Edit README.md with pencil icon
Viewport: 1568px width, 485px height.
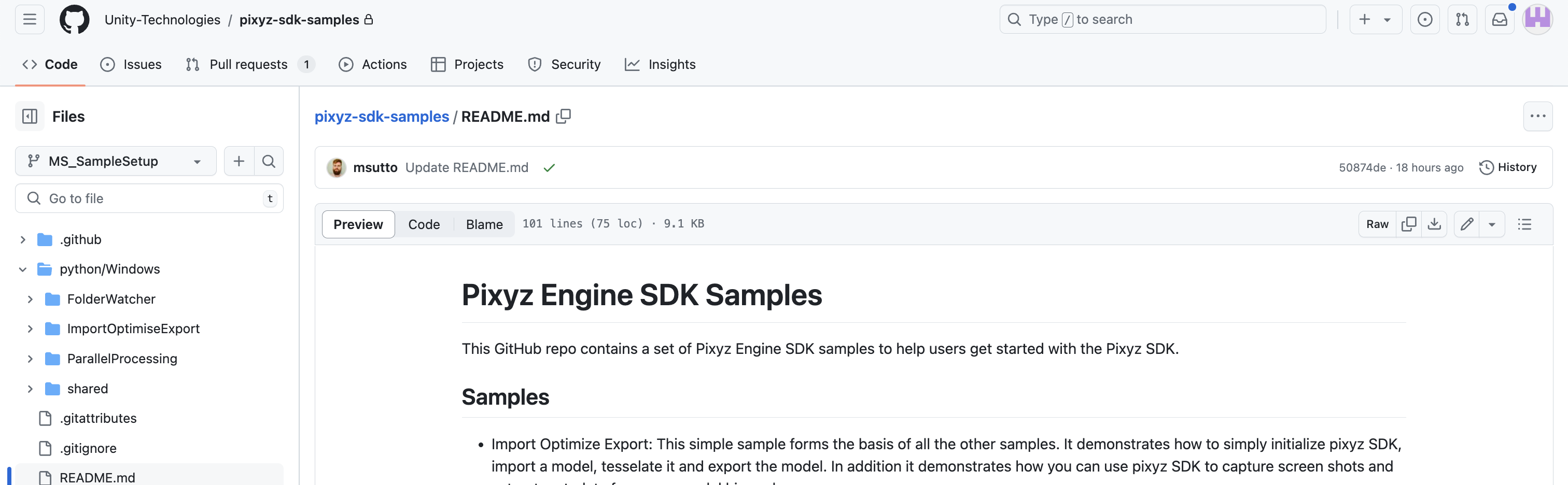pos(1467,224)
